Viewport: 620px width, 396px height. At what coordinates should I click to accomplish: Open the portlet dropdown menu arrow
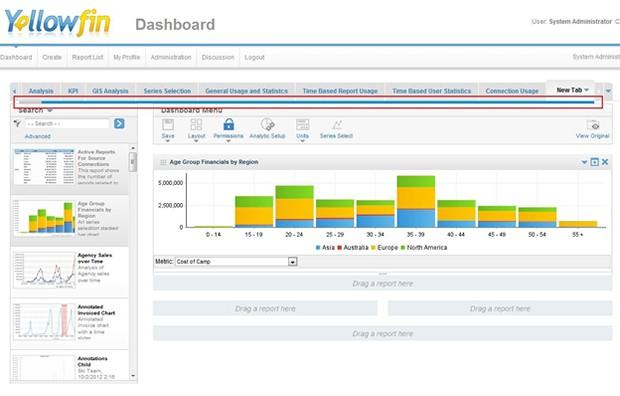click(x=584, y=162)
